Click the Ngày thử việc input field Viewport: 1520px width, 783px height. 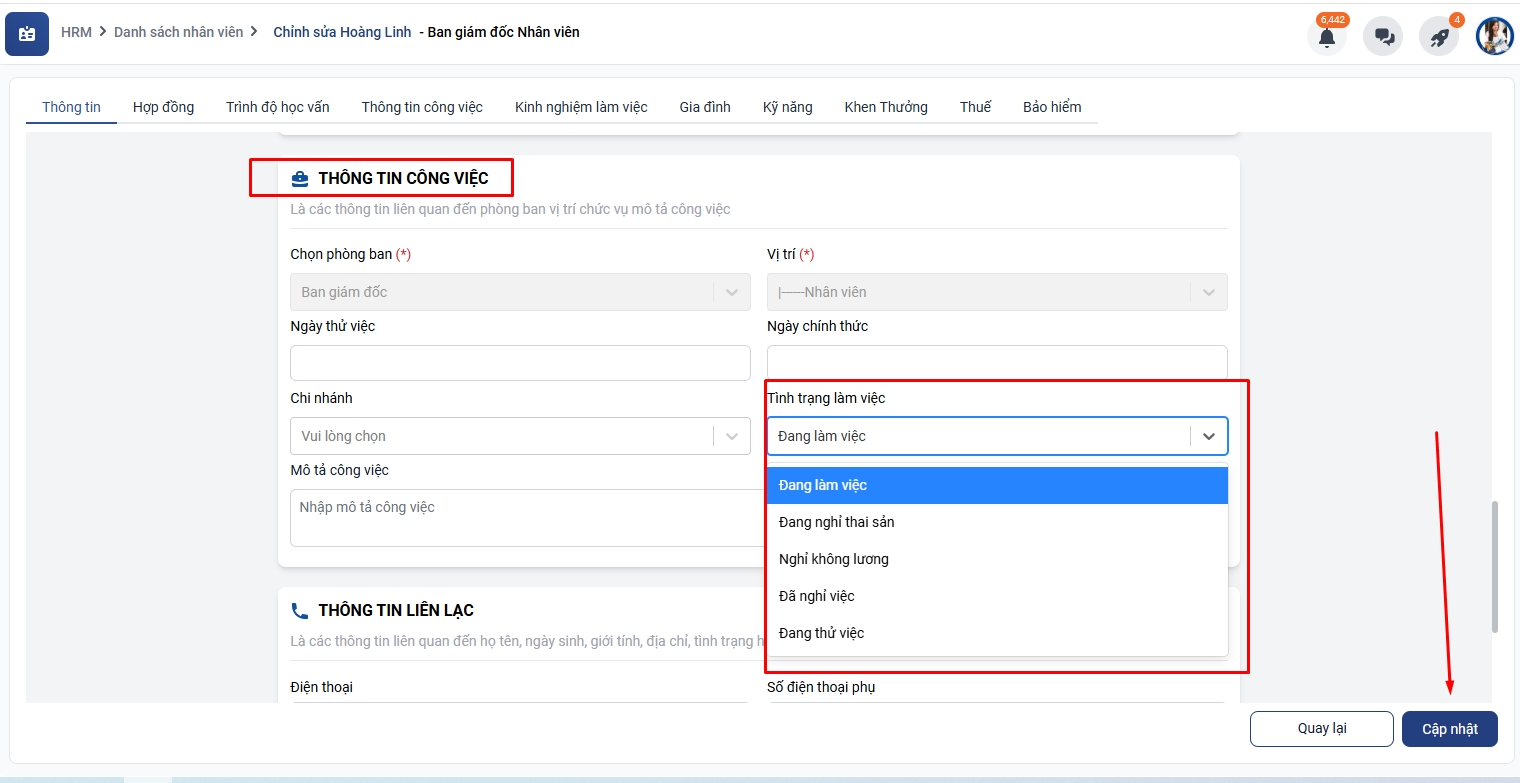[520, 363]
